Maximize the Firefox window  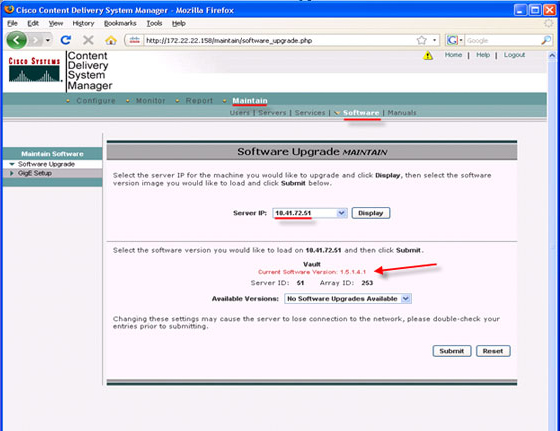[535, 10]
